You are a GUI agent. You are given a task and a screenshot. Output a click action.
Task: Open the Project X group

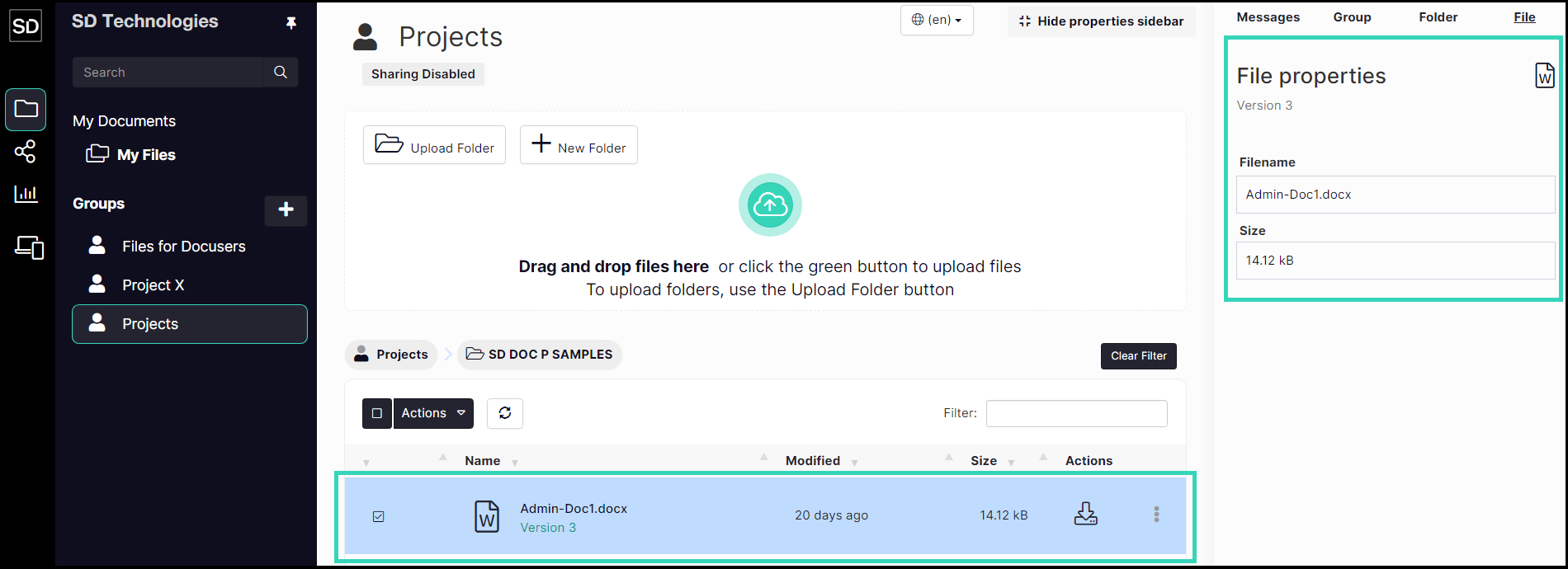[x=153, y=285]
